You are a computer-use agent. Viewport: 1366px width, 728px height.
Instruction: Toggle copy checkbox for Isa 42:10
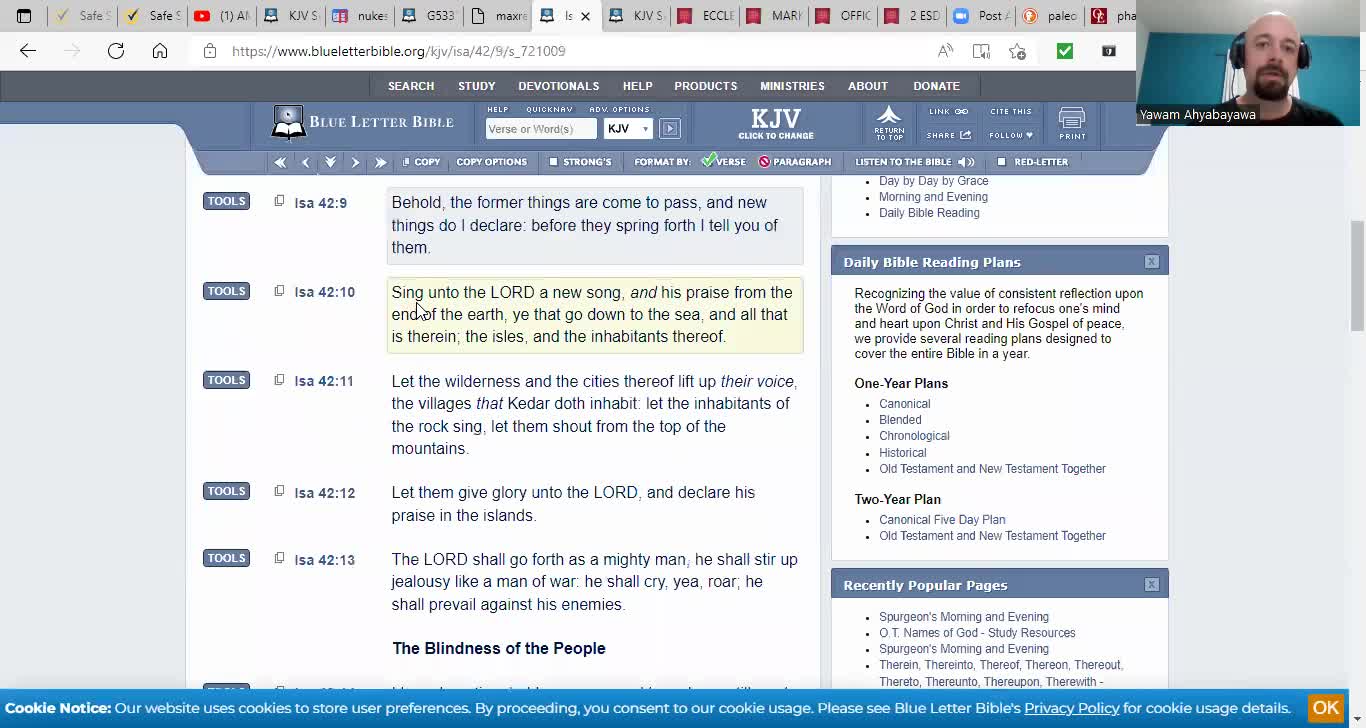tap(279, 291)
